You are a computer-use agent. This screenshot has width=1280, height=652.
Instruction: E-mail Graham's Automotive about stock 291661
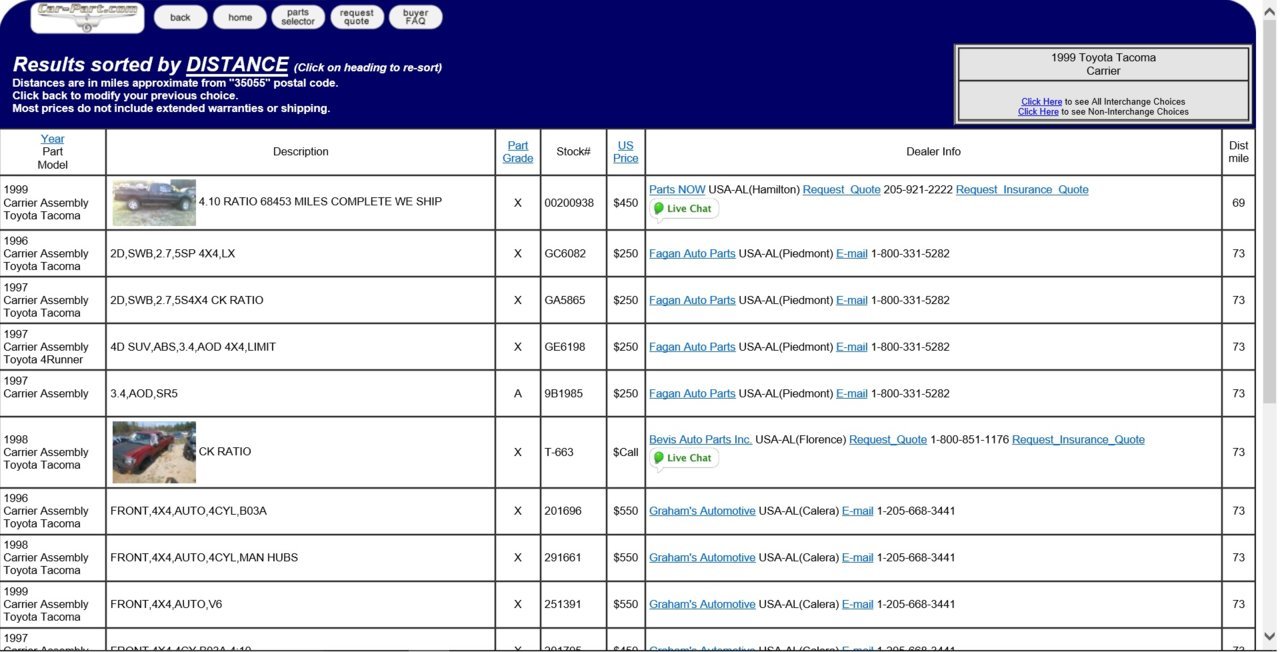tap(858, 558)
